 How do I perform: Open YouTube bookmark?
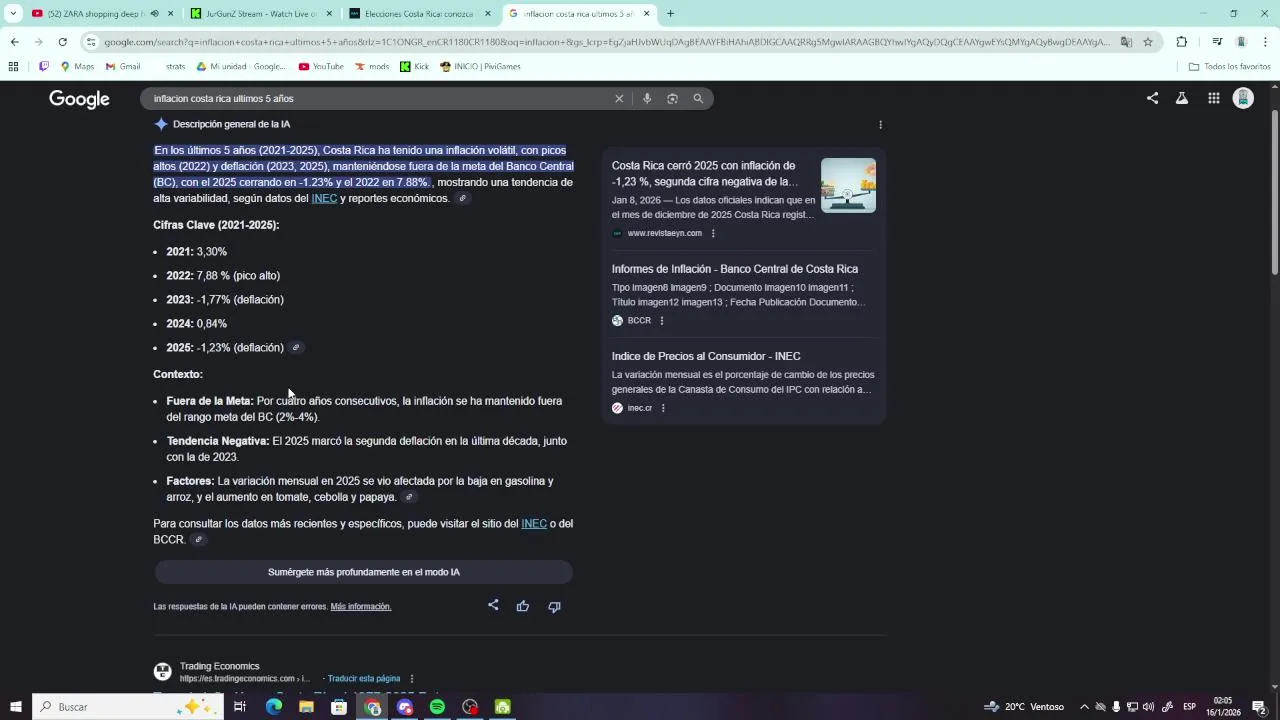click(321, 67)
